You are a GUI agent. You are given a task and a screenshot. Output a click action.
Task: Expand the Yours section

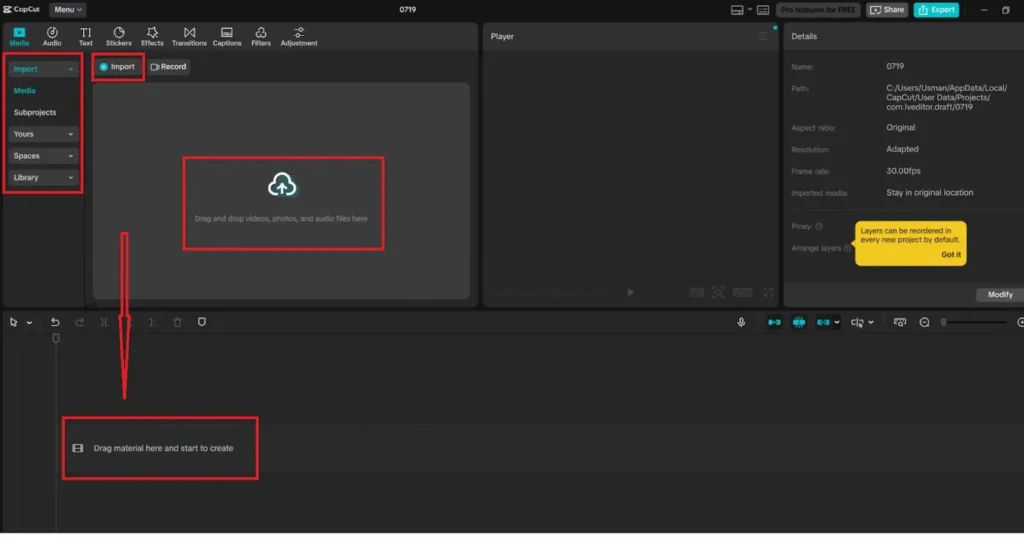coord(43,134)
